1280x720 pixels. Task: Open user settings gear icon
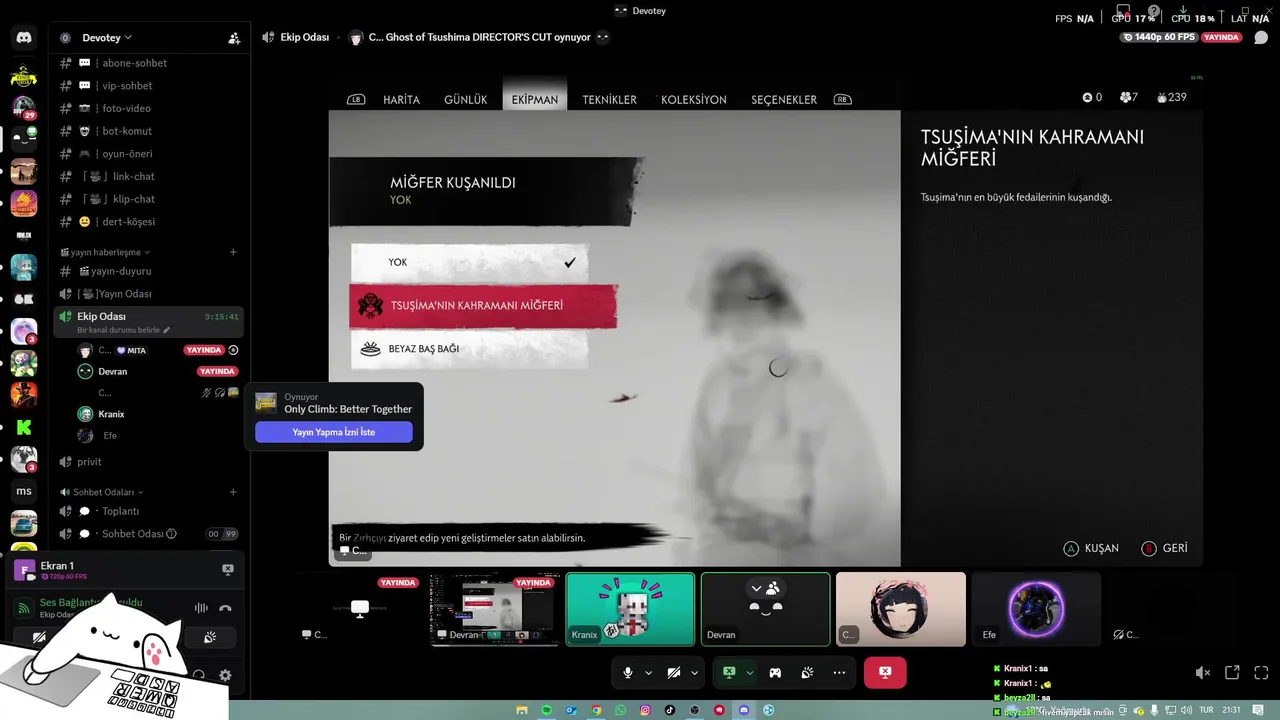(x=225, y=676)
